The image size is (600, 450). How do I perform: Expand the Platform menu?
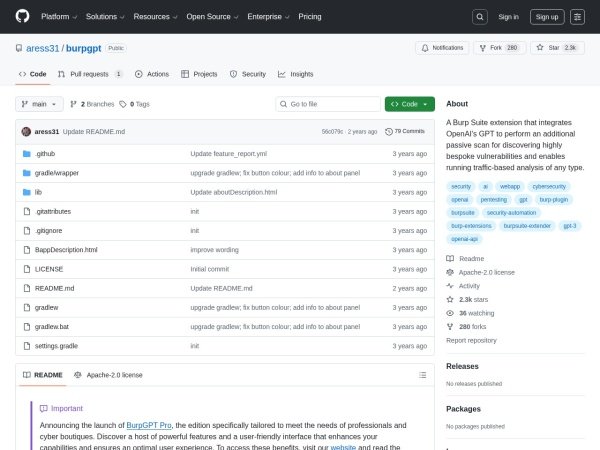point(59,17)
